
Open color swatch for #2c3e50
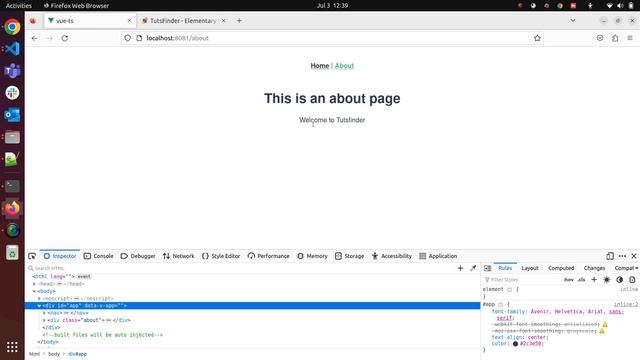515,344
